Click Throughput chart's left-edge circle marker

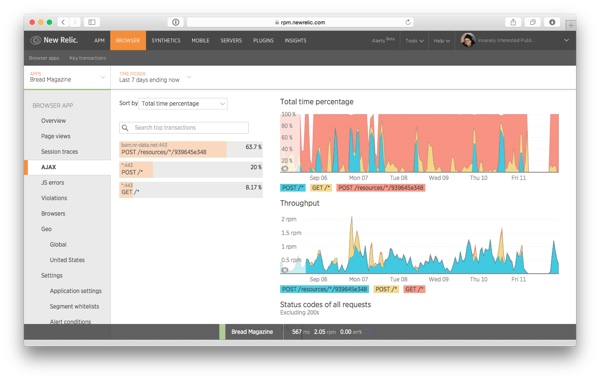(285, 270)
